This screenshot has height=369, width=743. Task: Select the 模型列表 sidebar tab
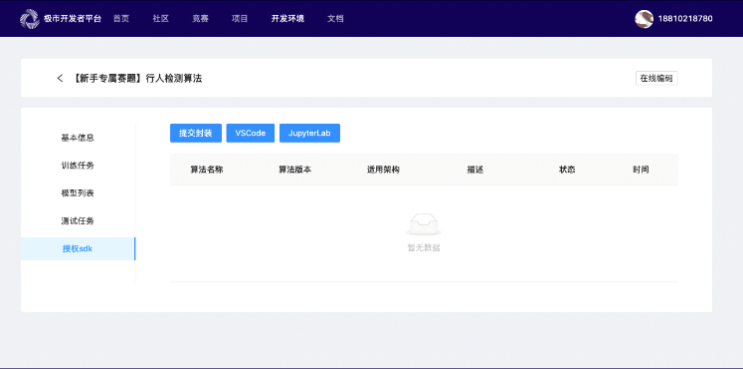click(78, 193)
